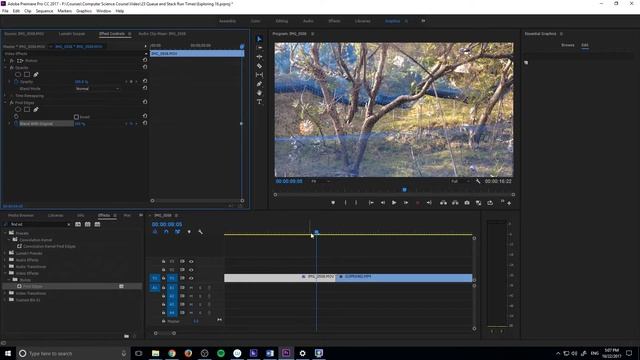
Task: Collapse the Opacity effect section
Action: coord(5,67)
